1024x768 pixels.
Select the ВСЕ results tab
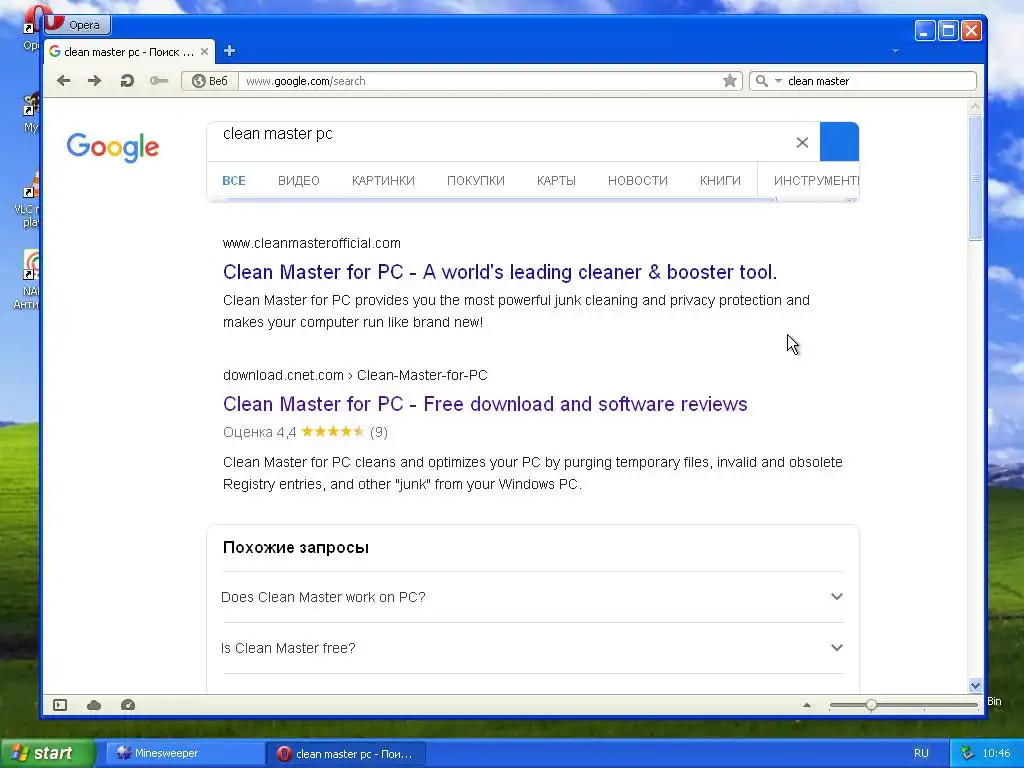click(234, 181)
